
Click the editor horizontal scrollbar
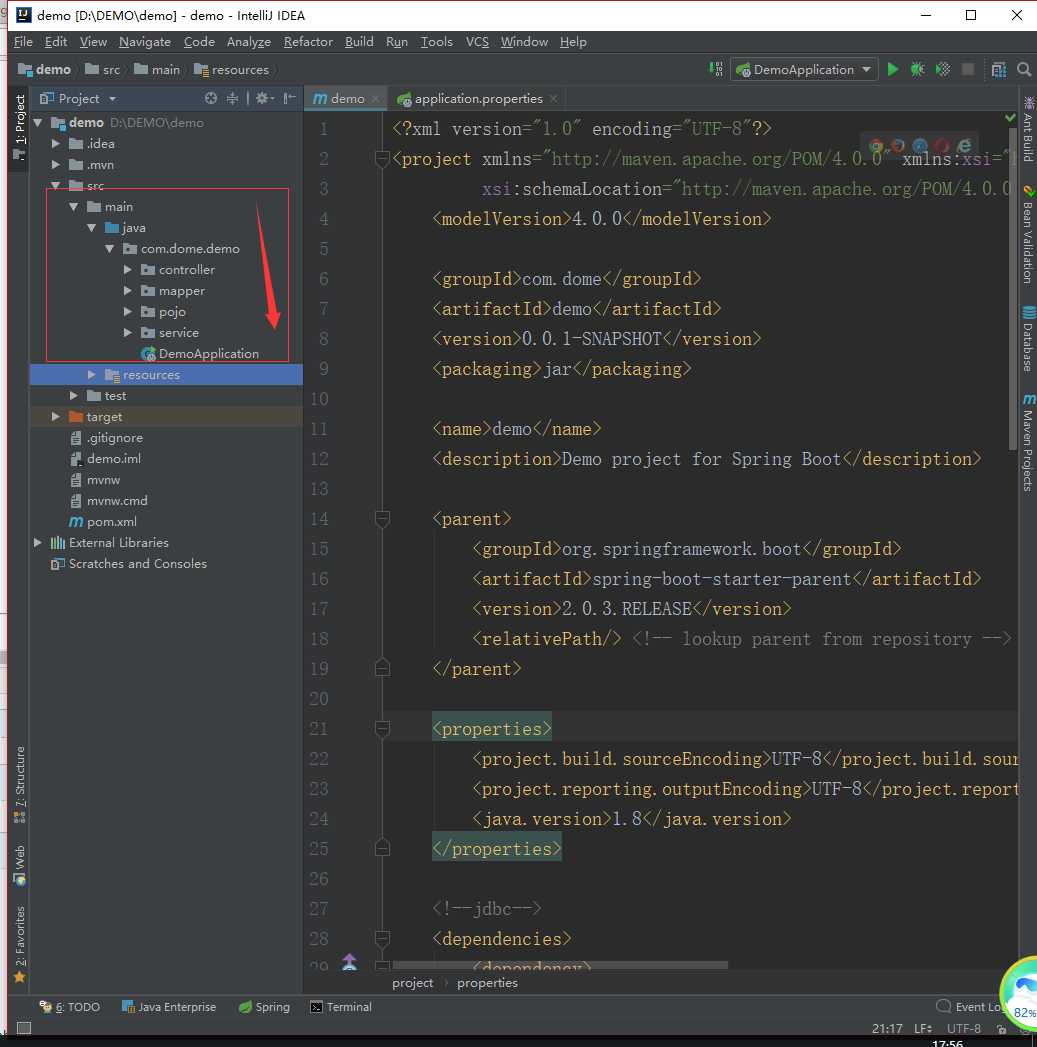coord(560,965)
